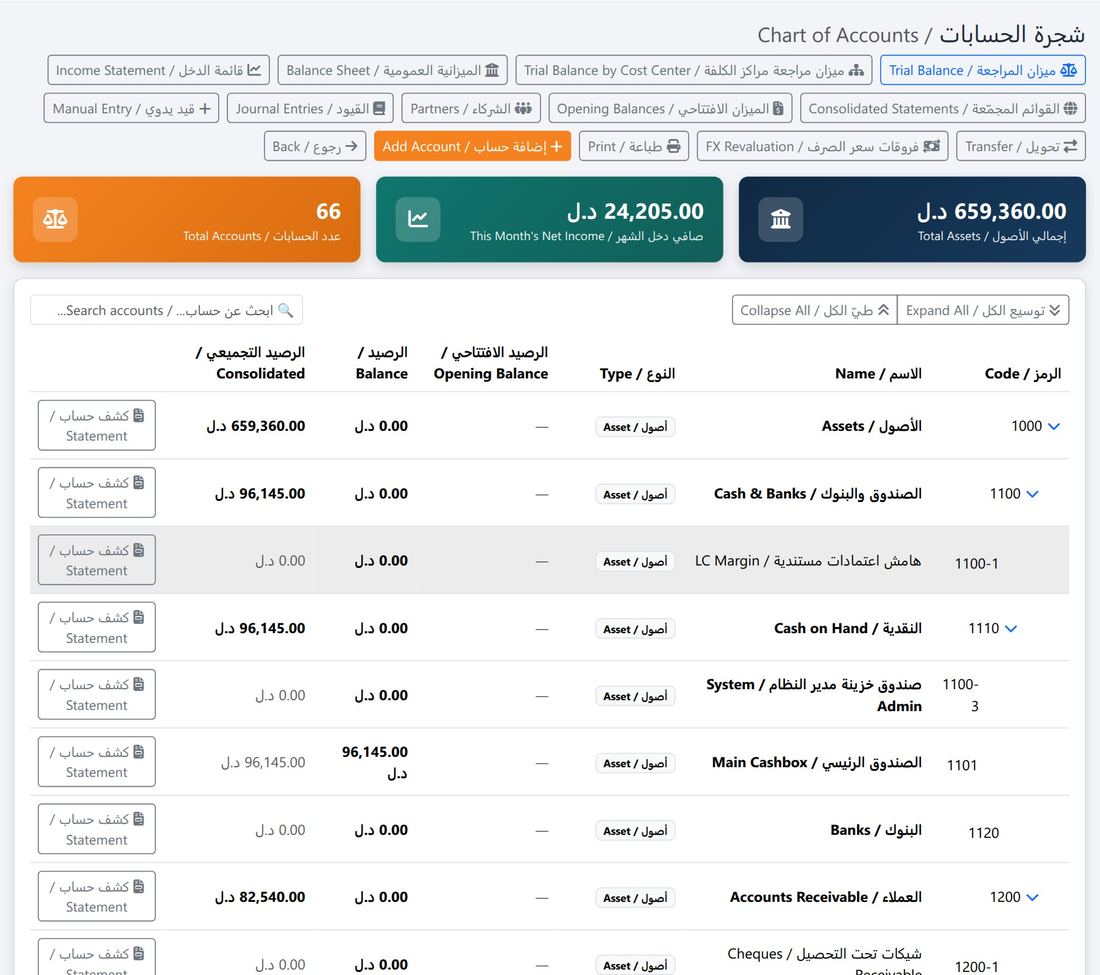This screenshot has width=1100, height=975.
Task: Collapse the 1200 Accounts Receivable chevron
Action: pos(1032,897)
